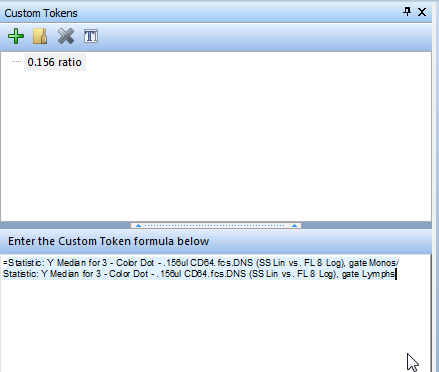Add a new token folder

click(x=40, y=36)
